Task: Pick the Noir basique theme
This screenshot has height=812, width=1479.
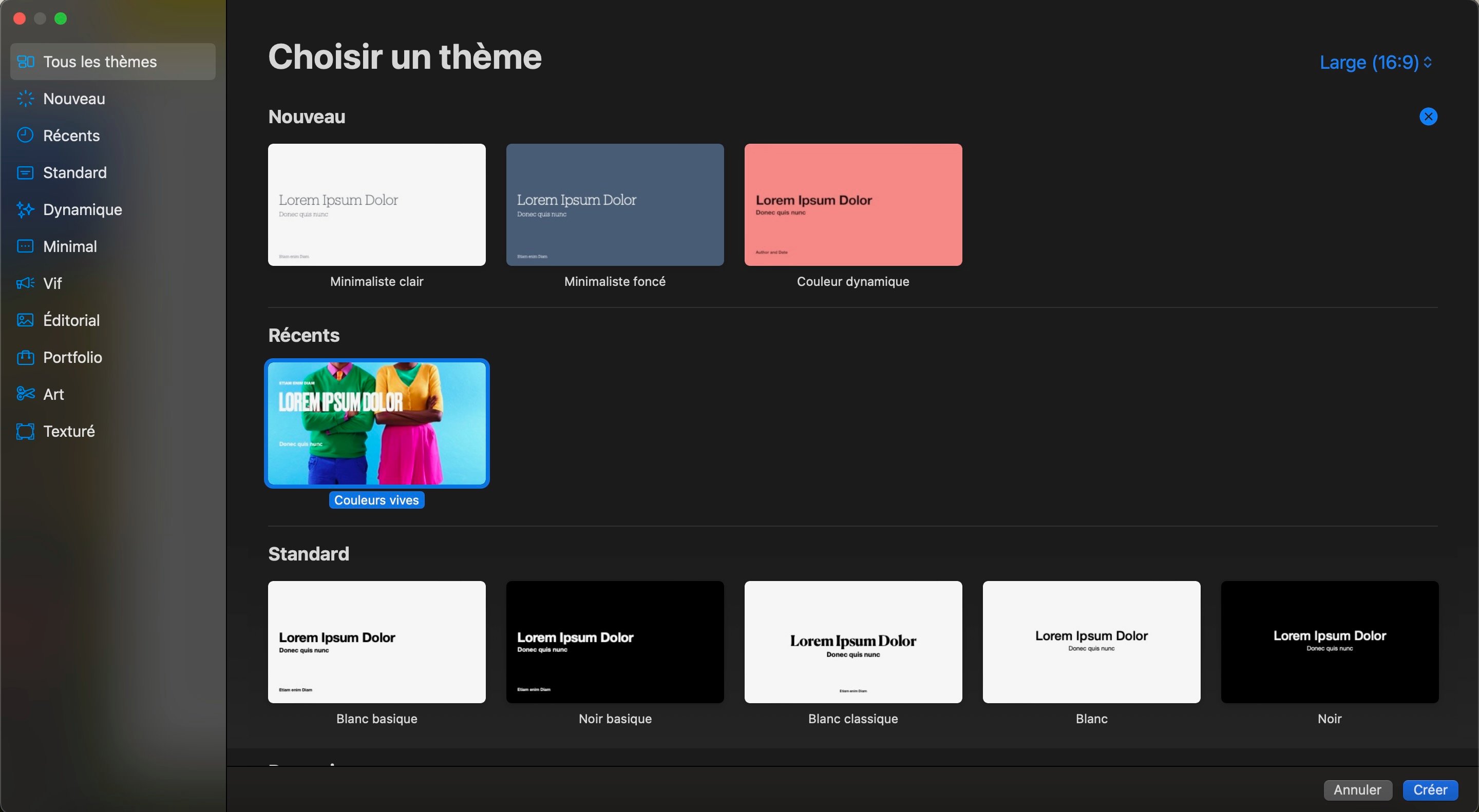Action: [615, 642]
